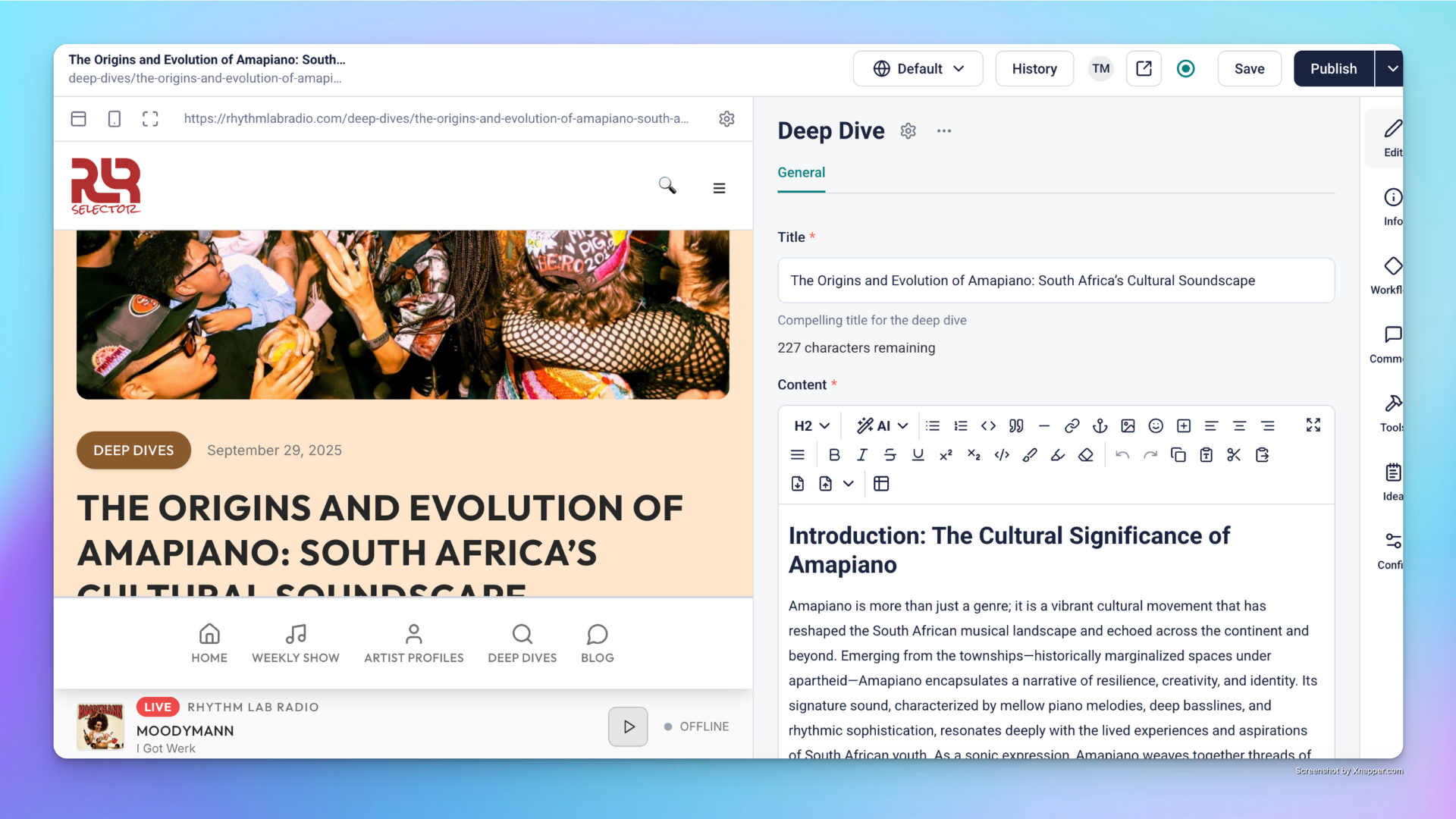Select the General tab

point(801,173)
